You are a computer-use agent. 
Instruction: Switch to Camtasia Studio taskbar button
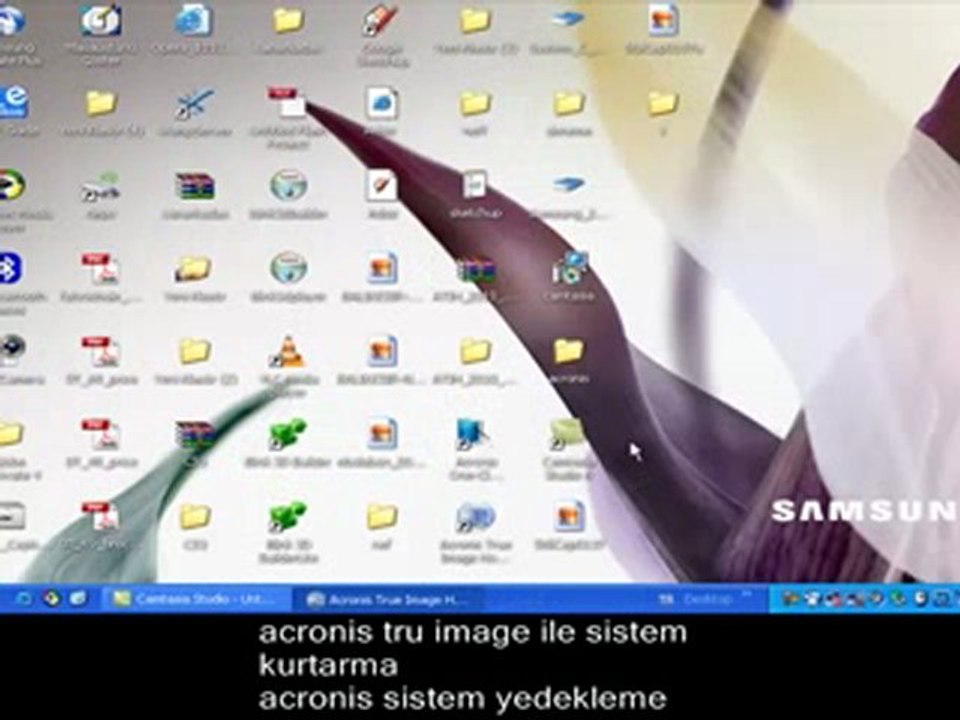[x=196, y=599]
